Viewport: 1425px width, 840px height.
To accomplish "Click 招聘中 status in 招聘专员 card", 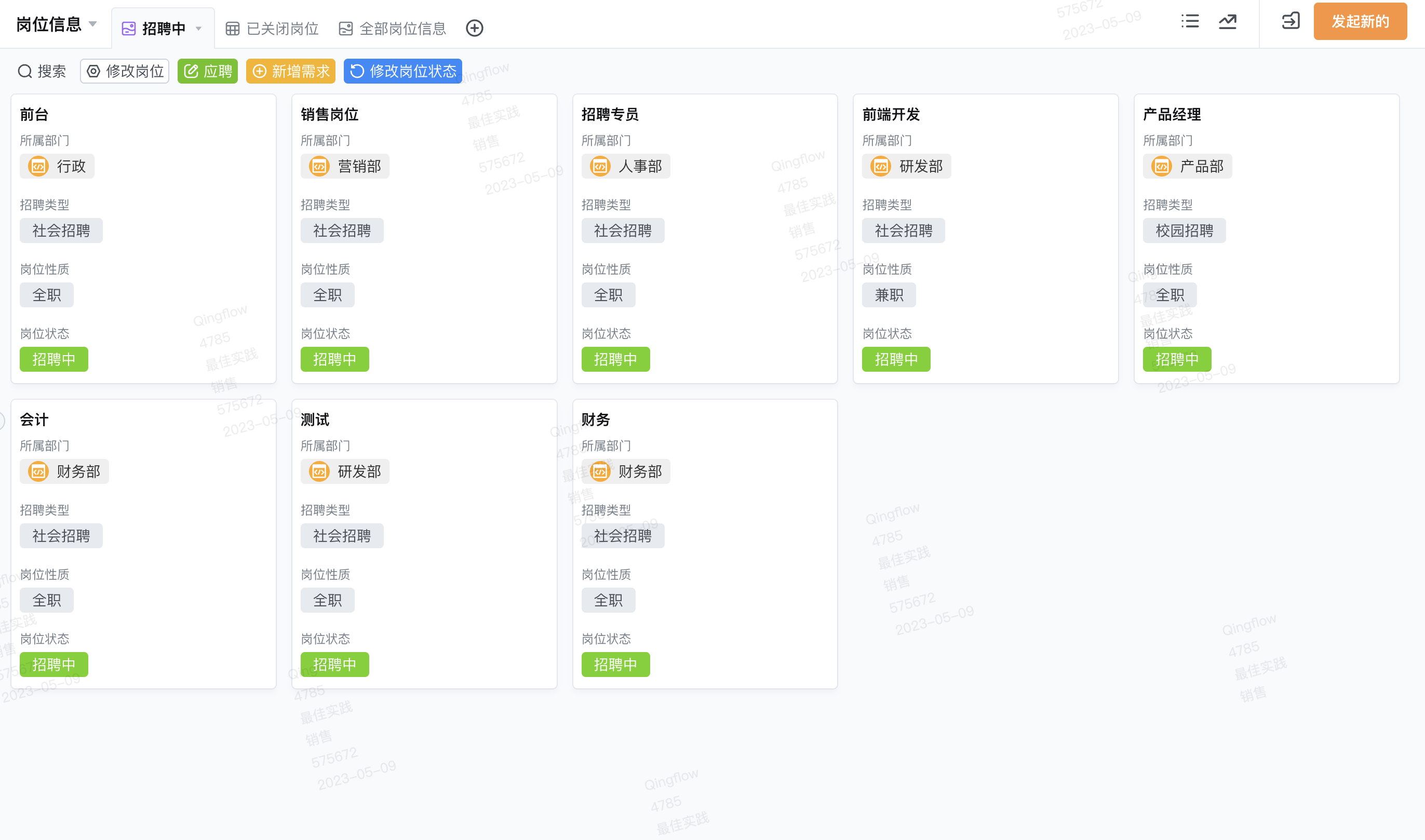I will point(615,360).
